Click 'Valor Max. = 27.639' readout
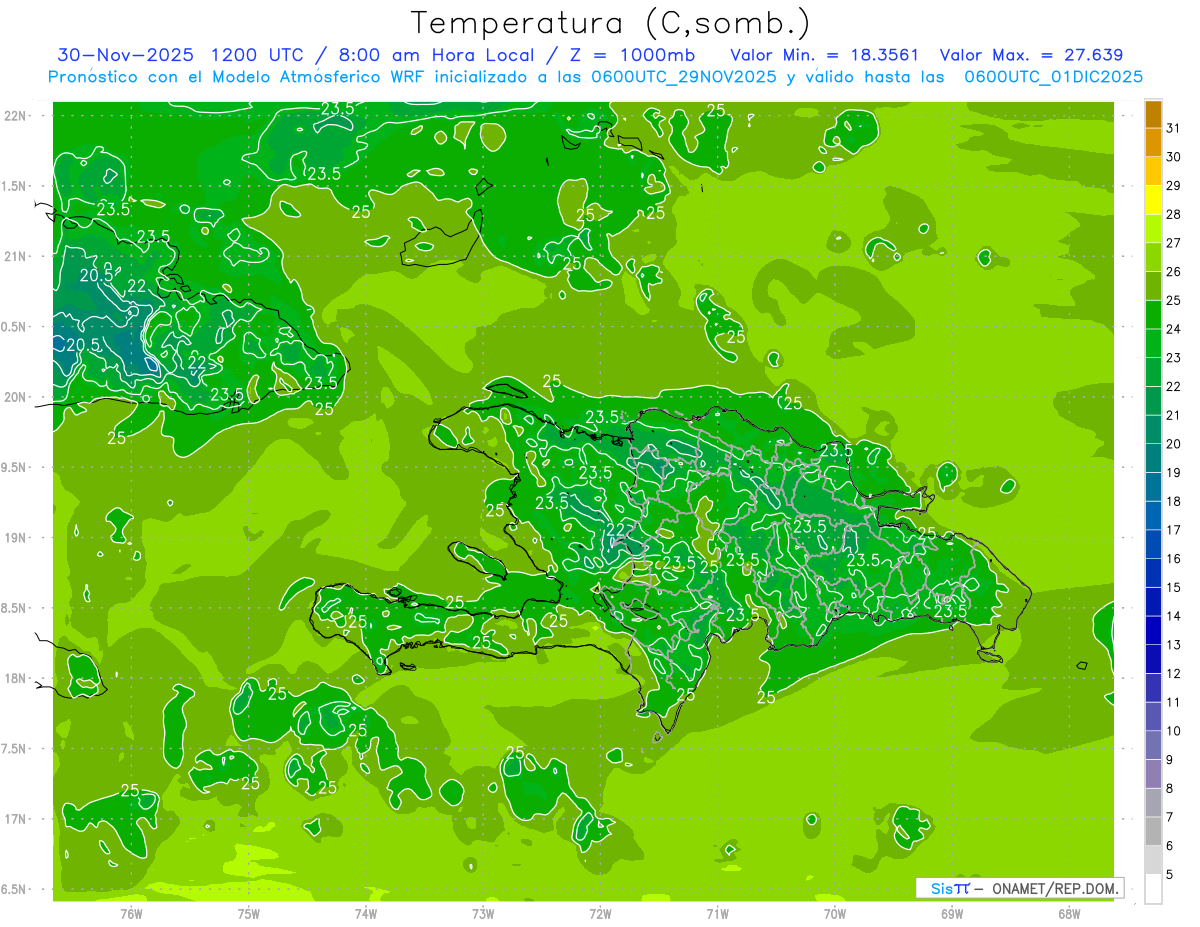The image size is (1200, 927). click(x=1032, y=55)
